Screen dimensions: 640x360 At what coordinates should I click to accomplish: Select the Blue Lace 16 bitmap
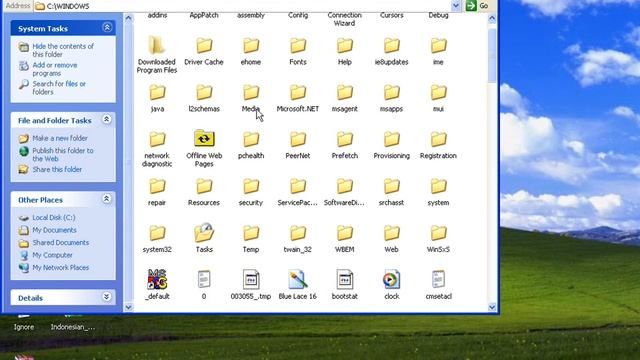pos(298,285)
